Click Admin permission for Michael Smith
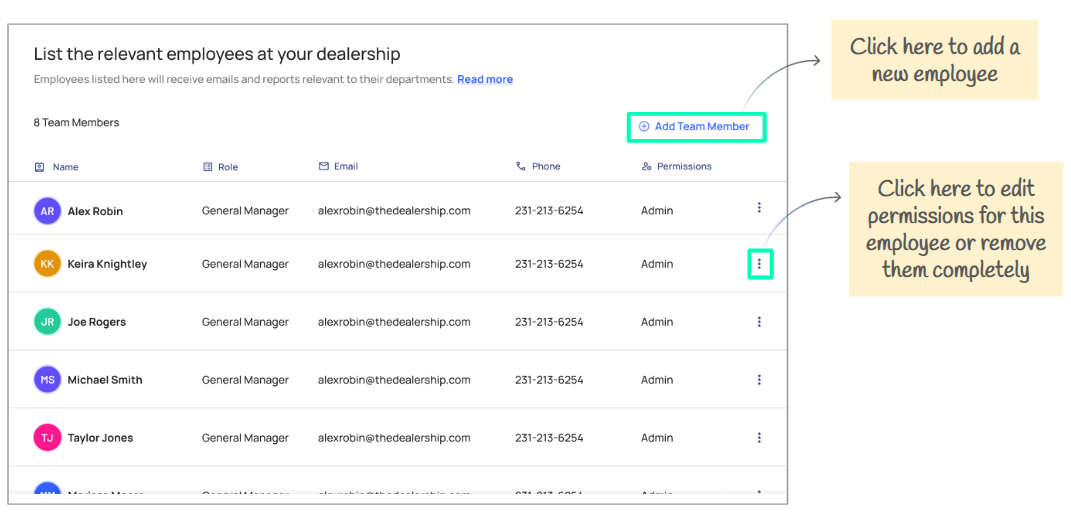Screen dimensions: 1071x516 click(657, 380)
